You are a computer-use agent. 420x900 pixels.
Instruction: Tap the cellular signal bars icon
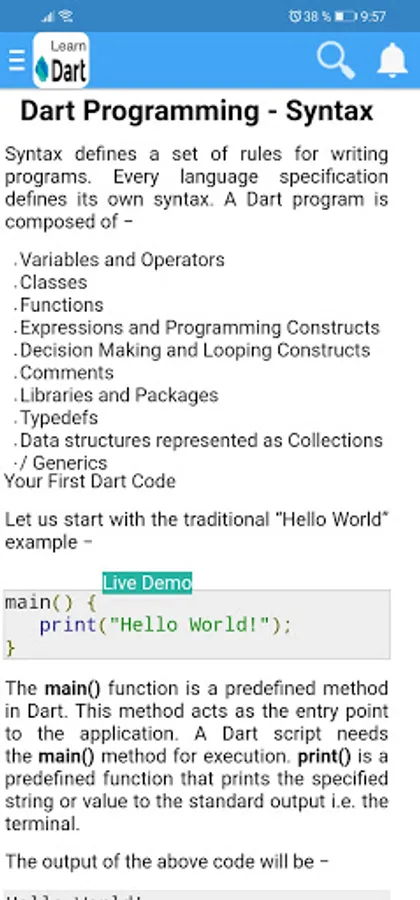click(50, 17)
